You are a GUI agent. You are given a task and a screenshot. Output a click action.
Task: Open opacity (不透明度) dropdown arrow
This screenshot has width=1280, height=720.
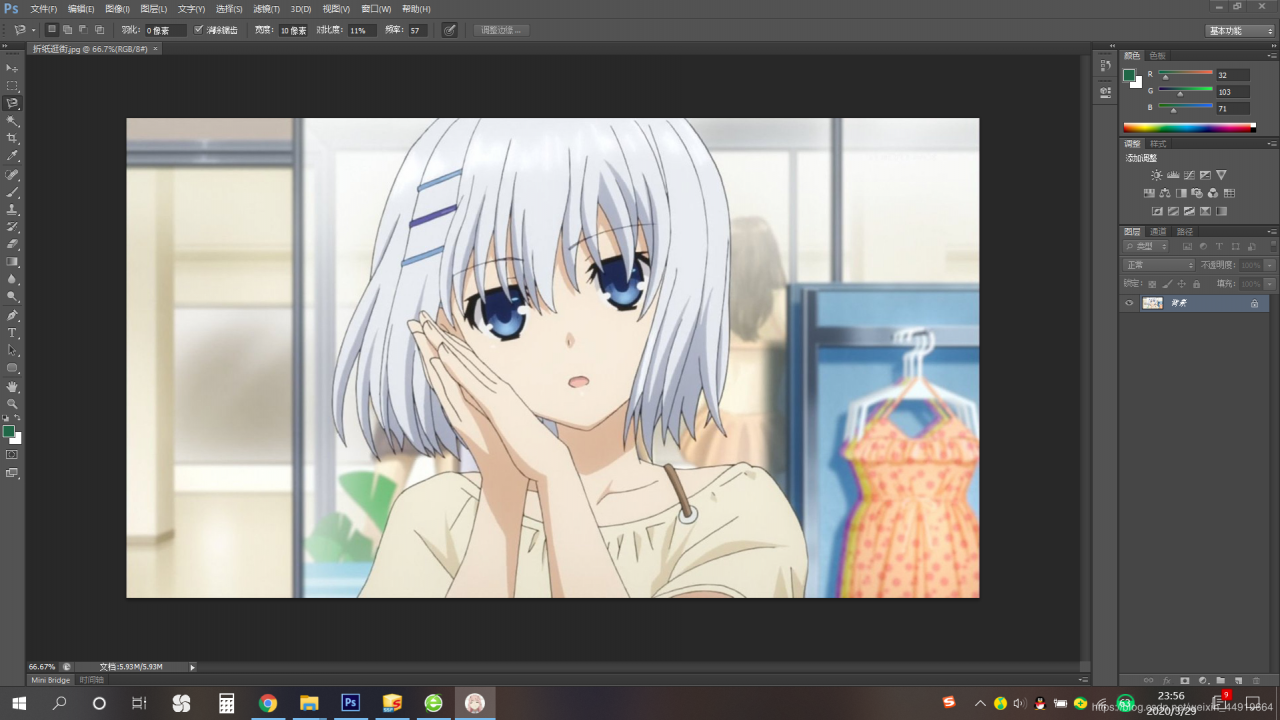1270,265
